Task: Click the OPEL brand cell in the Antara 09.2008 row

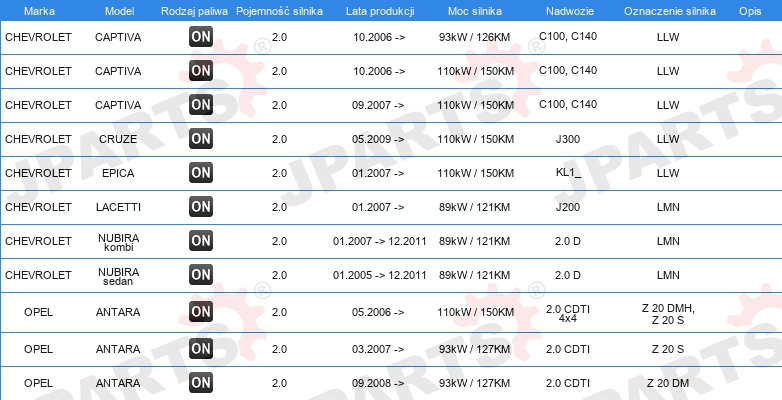Action: pyautogui.click(x=38, y=383)
